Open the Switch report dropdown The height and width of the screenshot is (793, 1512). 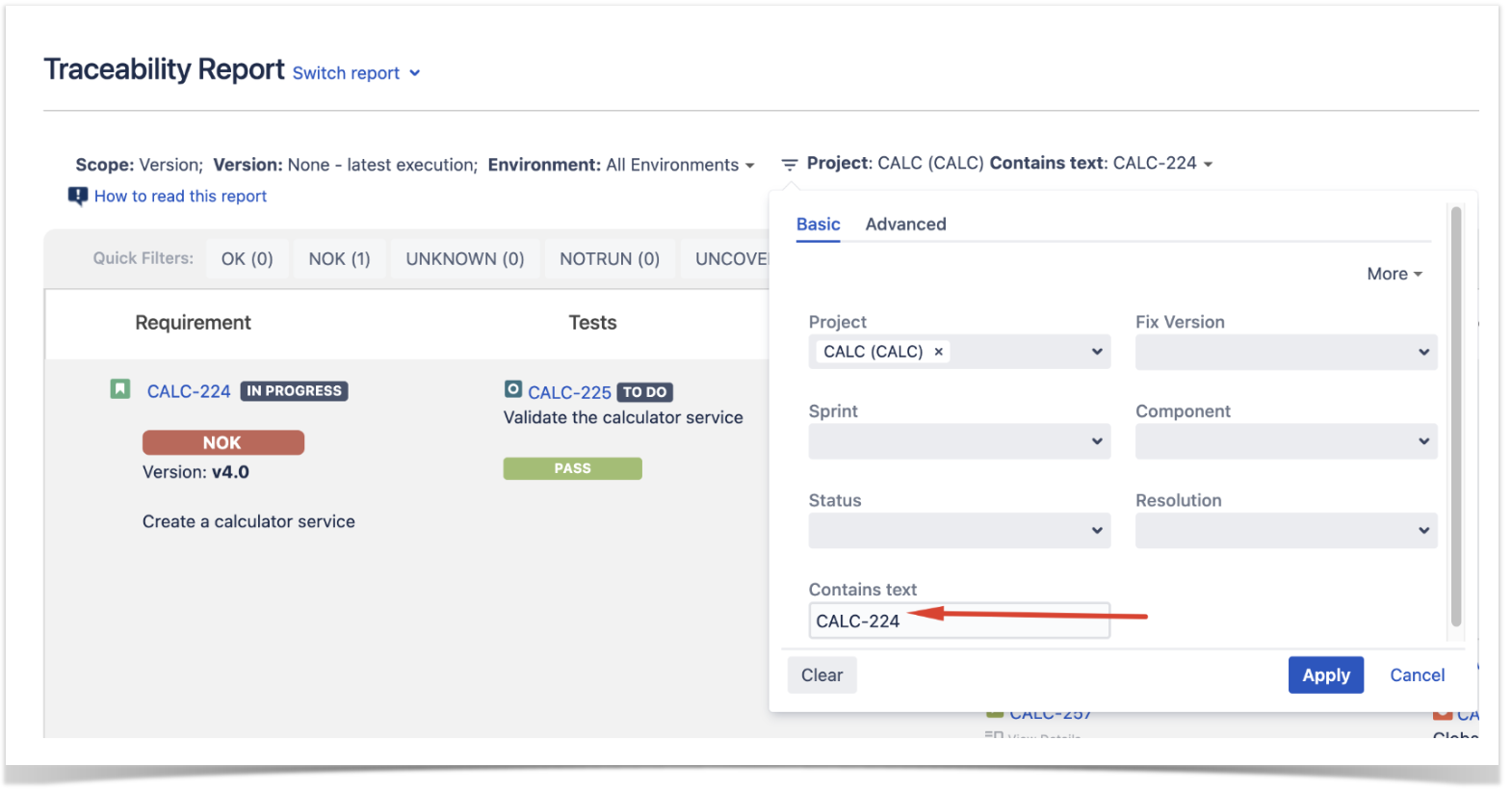[356, 73]
